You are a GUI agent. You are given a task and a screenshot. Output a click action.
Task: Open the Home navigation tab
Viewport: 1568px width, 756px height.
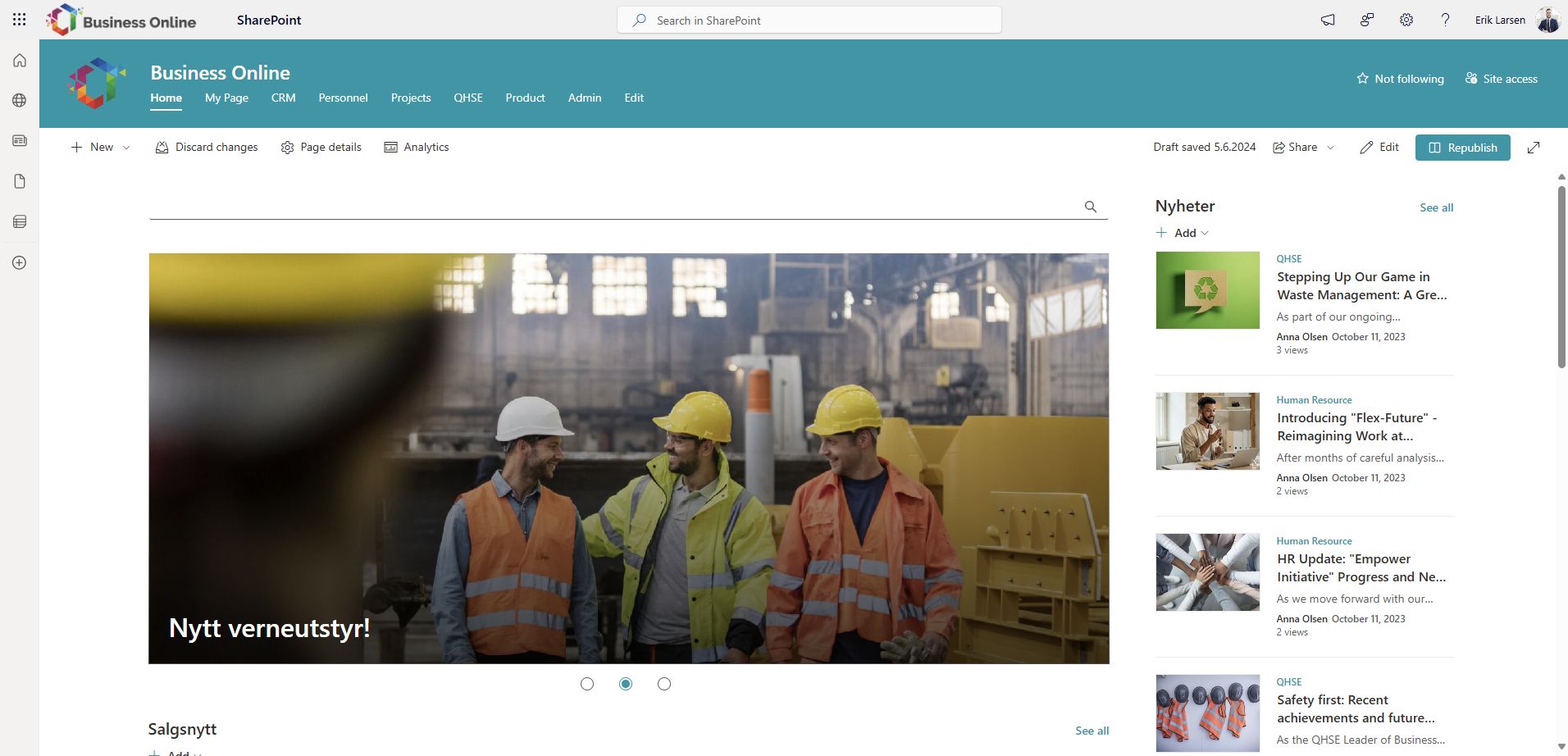(166, 98)
